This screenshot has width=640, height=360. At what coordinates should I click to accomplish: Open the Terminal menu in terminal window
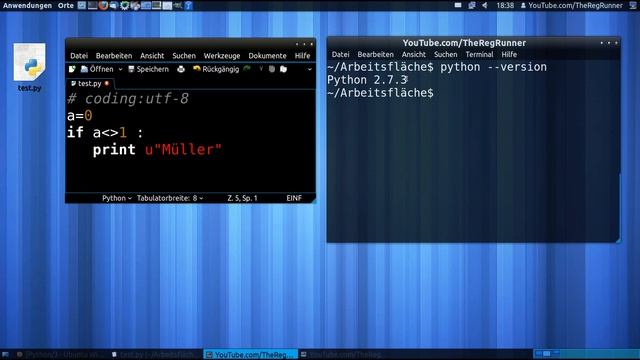[x=479, y=54]
